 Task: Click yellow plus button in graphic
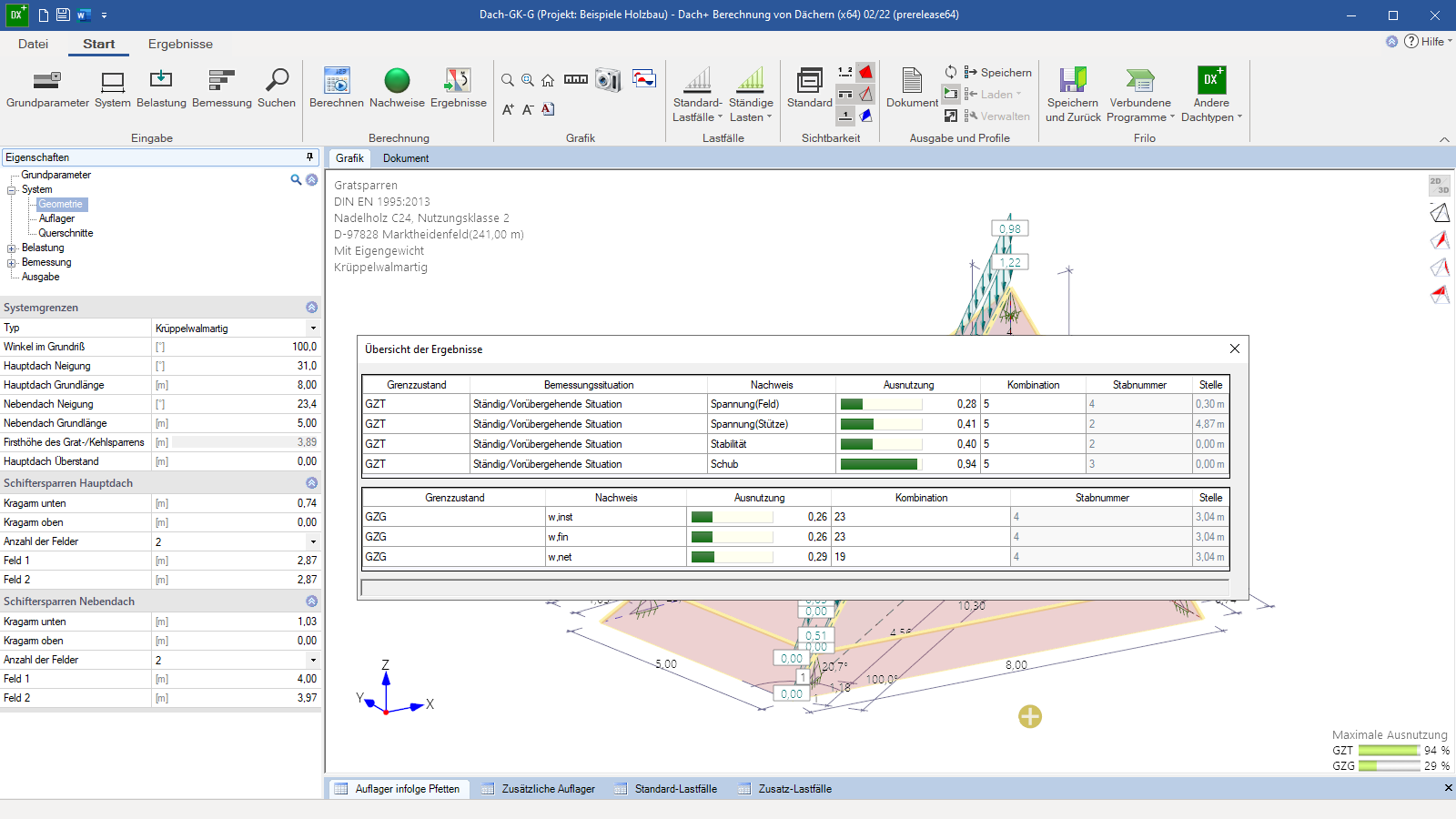click(x=1030, y=717)
